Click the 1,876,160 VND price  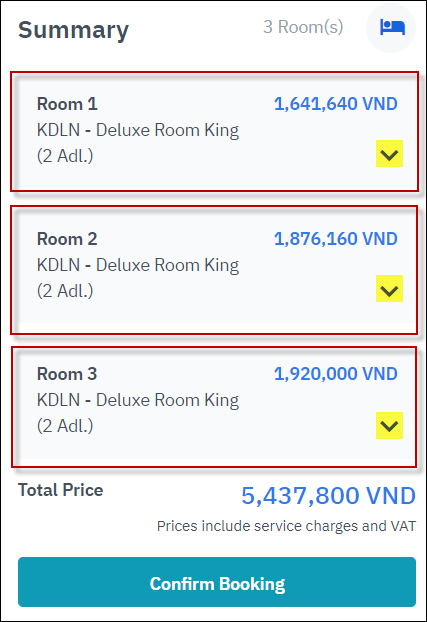coord(335,239)
